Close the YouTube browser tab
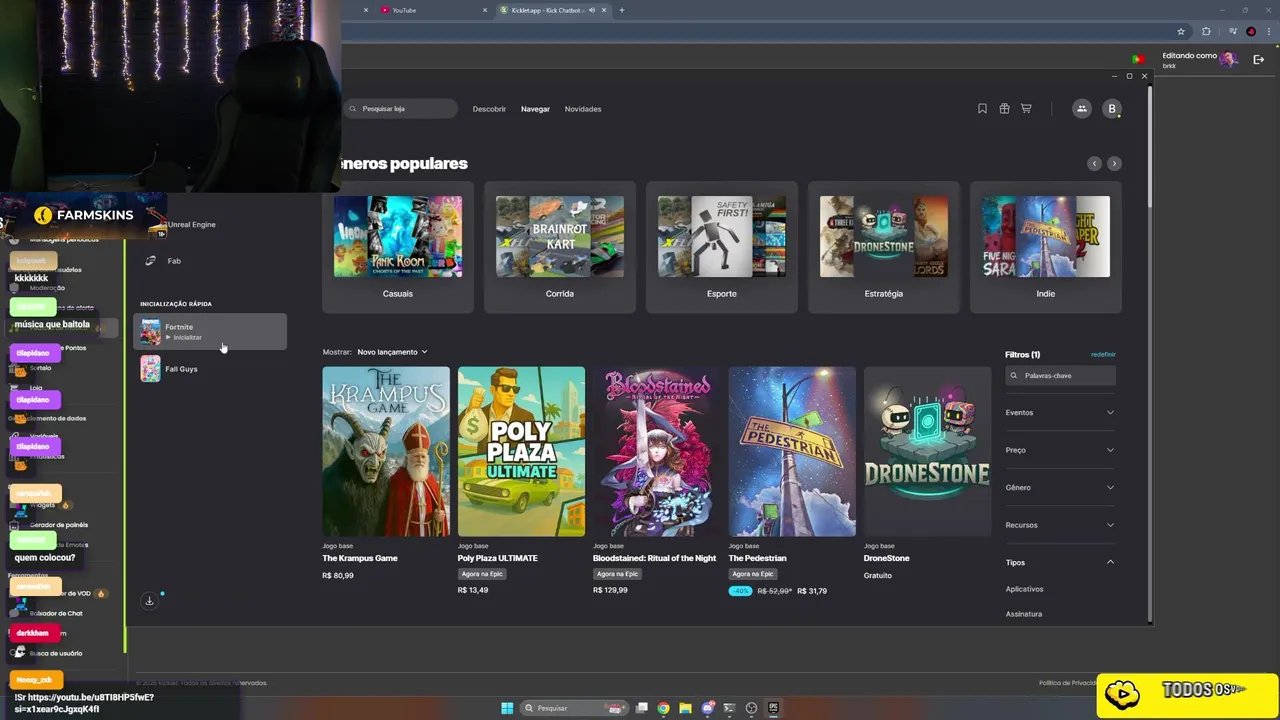 tap(486, 10)
